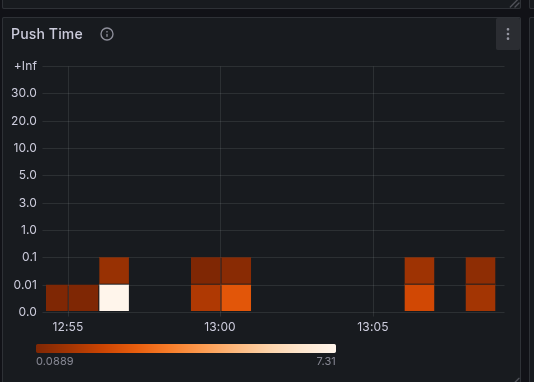Image resolution: width=534 pixels, height=382 pixels.
Task: Click the legend maximum value 7.31
Action: 326,361
